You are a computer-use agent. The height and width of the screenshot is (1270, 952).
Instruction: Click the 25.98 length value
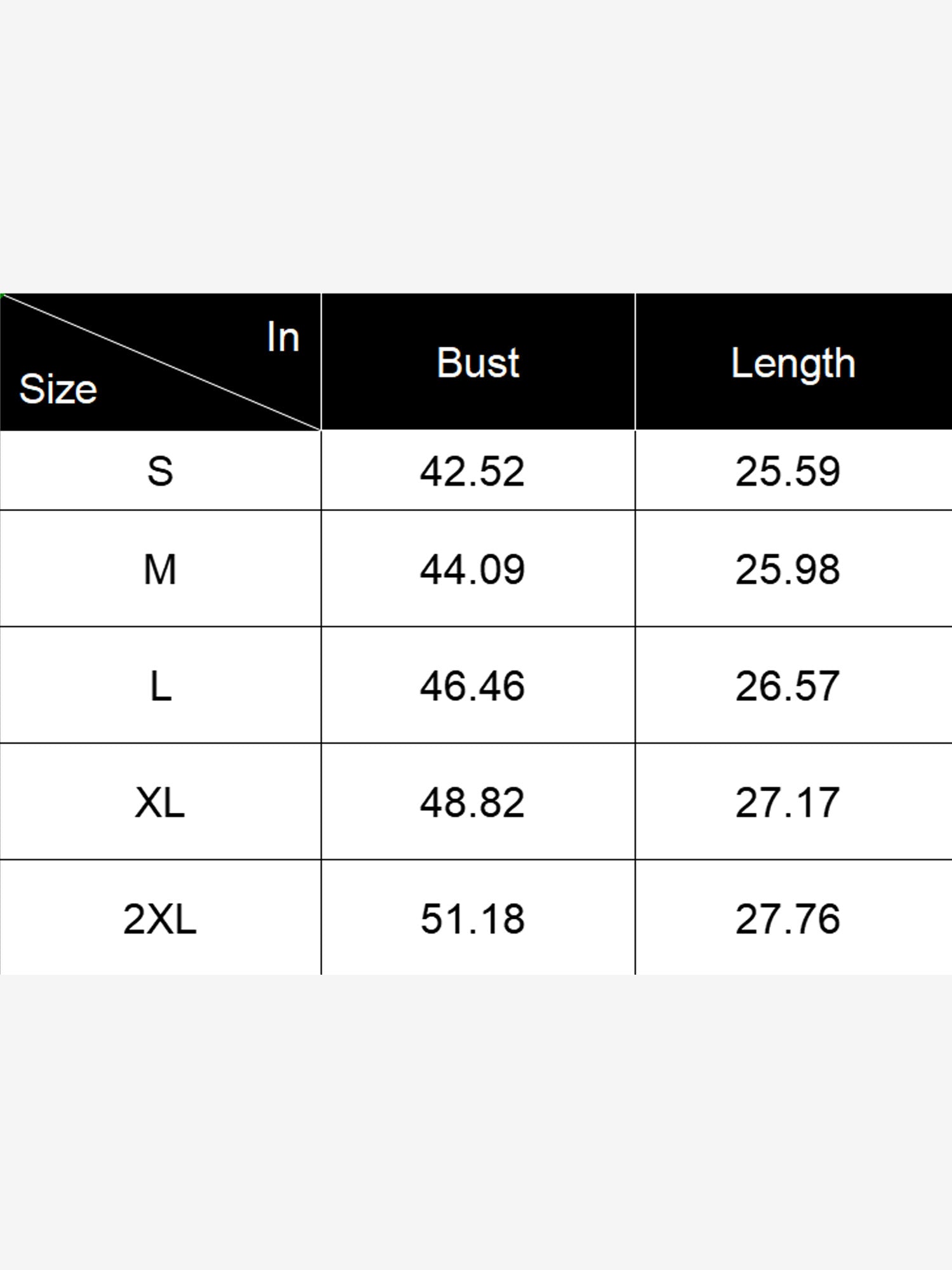pos(788,569)
